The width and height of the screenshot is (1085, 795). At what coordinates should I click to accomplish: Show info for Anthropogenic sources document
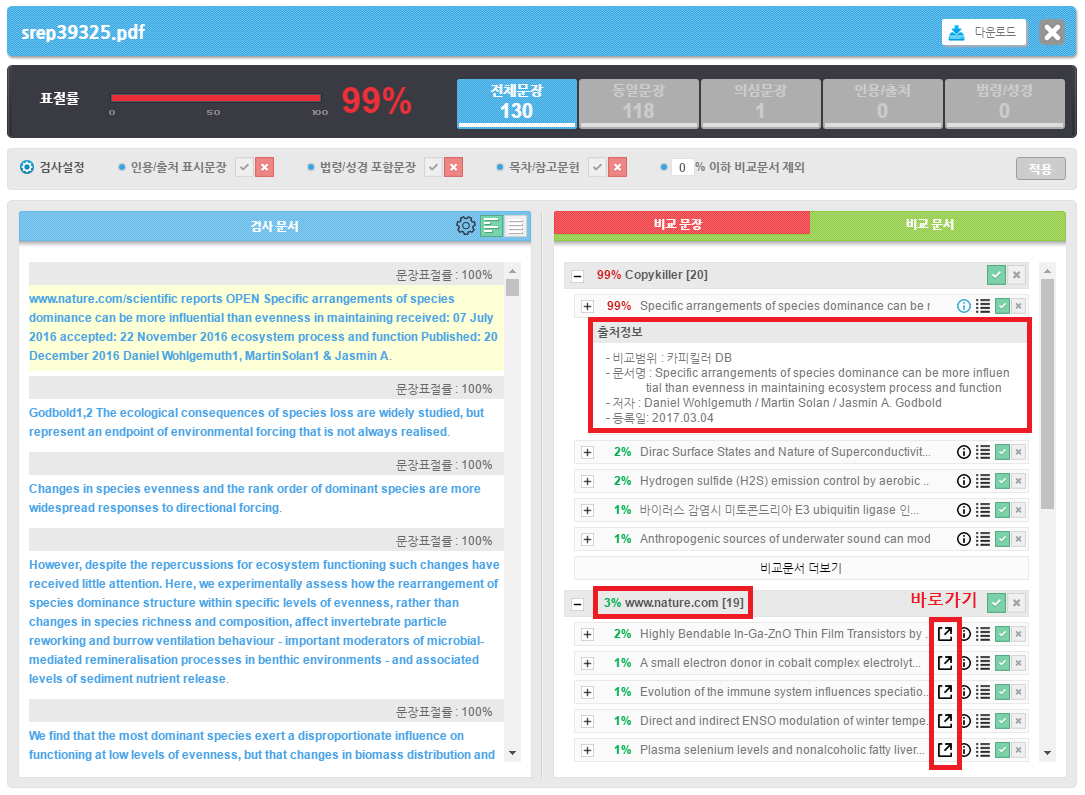pos(964,539)
